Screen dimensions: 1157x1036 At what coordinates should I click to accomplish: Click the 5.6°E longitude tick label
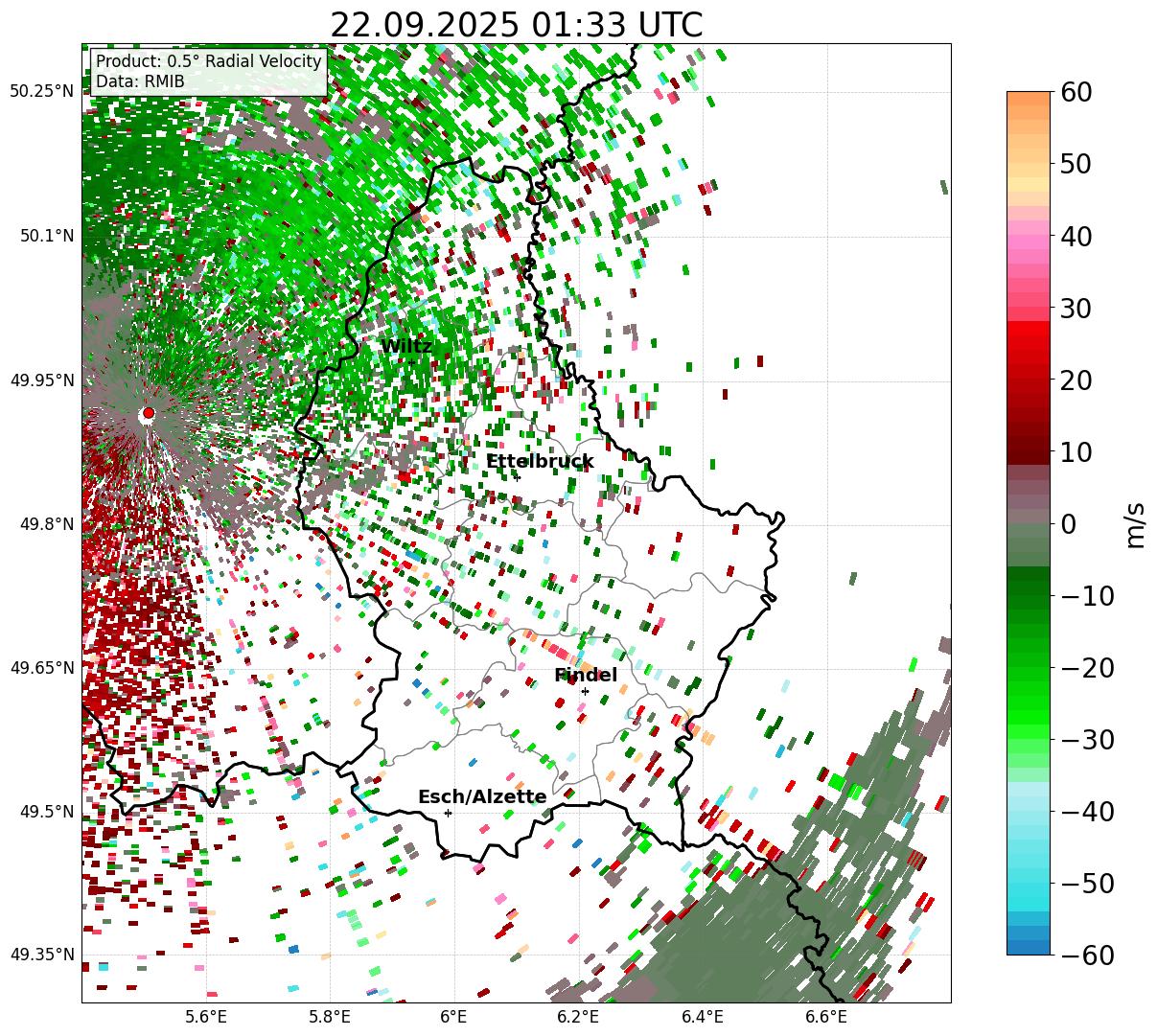pos(206,1017)
